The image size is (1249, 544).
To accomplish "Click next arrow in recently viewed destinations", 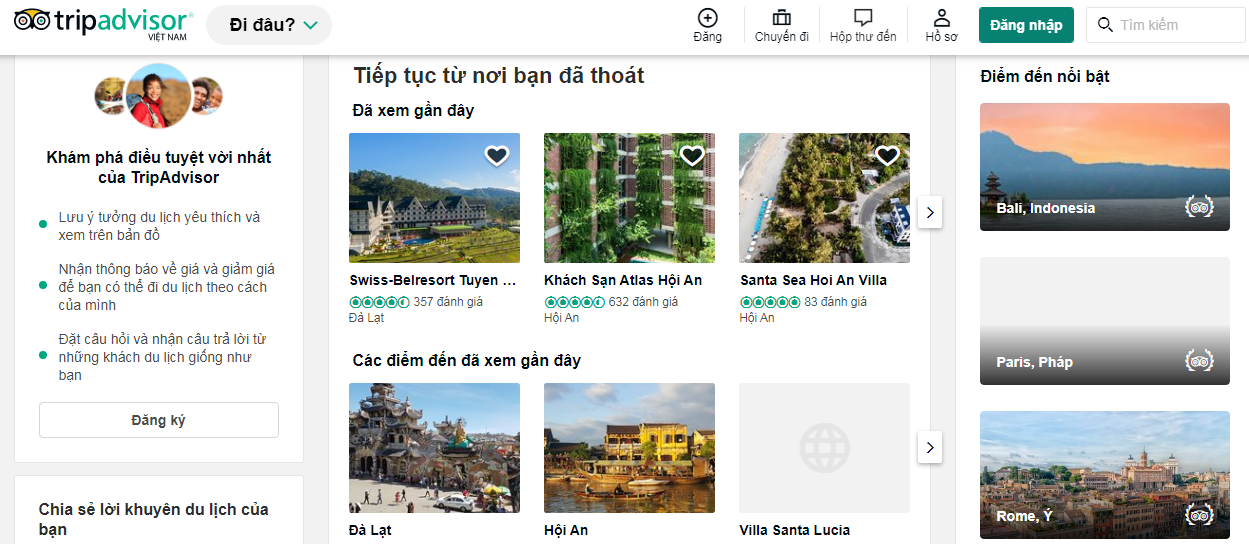I will 930,447.
